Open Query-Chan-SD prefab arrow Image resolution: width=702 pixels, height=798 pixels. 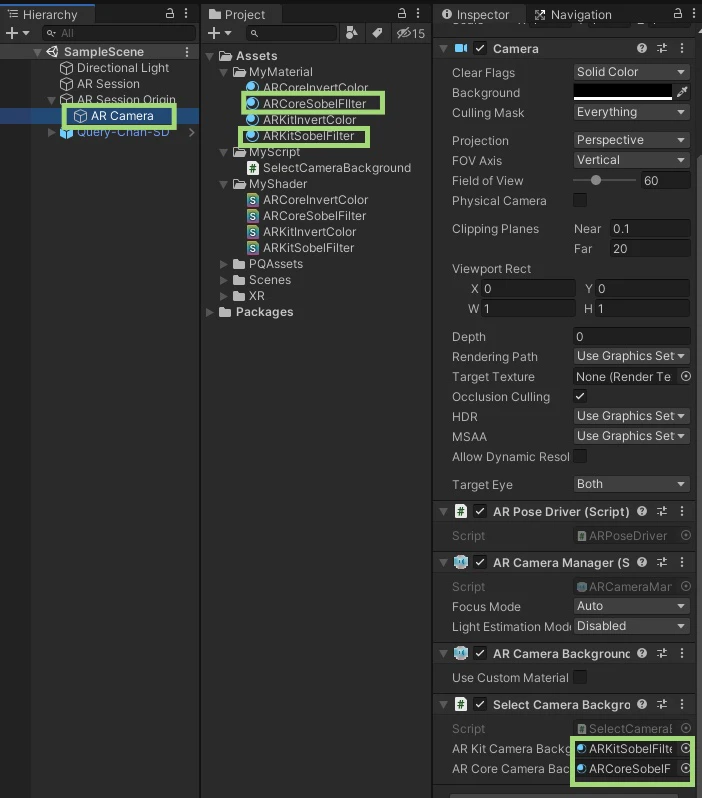(191, 132)
